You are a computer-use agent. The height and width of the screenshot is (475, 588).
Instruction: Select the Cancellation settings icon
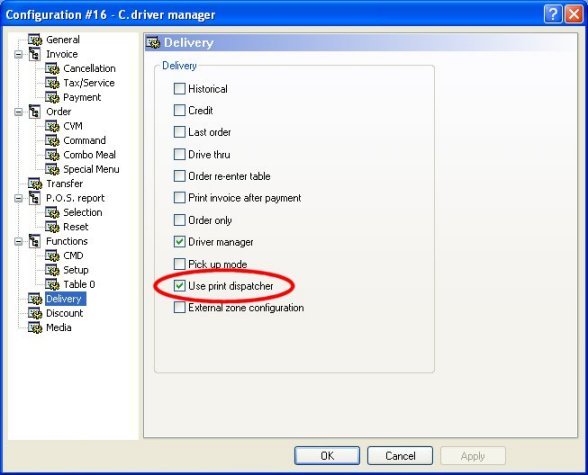[x=52, y=69]
